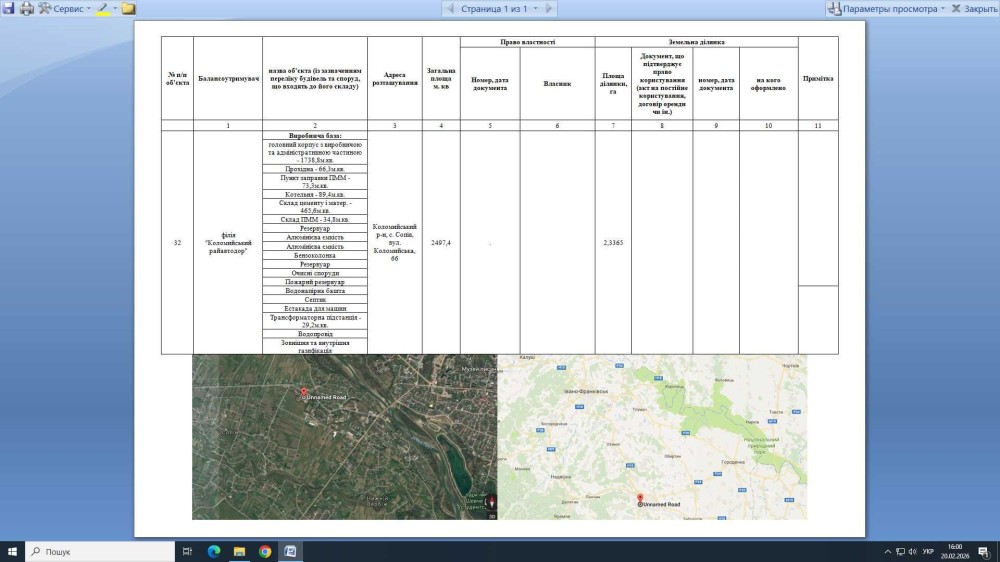
Task: Click the Print icon in toolbar
Action: point(26,8)
